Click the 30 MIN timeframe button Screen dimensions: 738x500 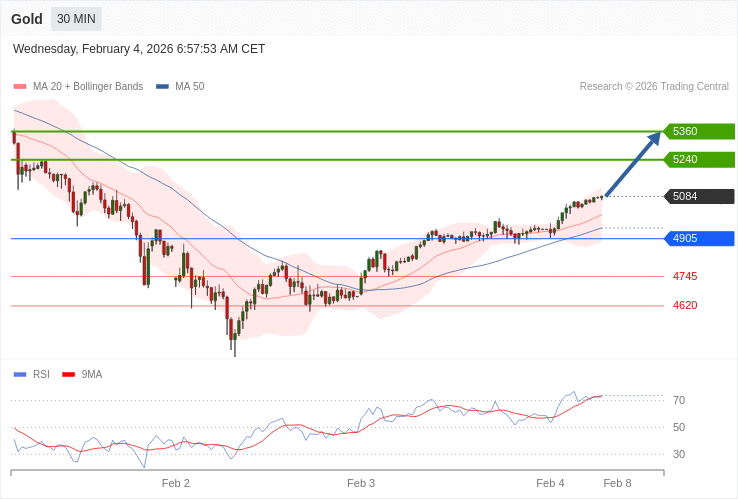coord(76,19)
